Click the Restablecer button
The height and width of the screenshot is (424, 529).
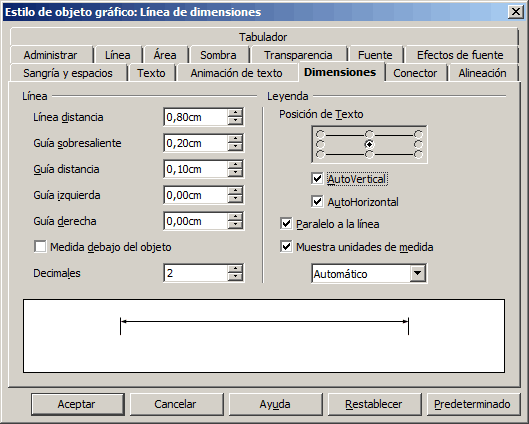(374, 404)
